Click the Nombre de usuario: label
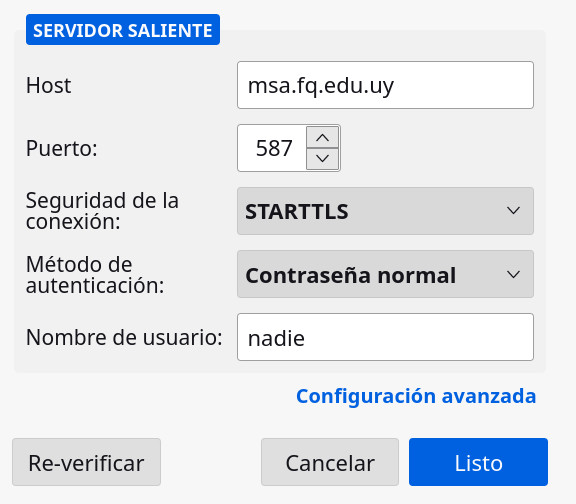Viewport: 576px width, 504px height. coord(124,337)
